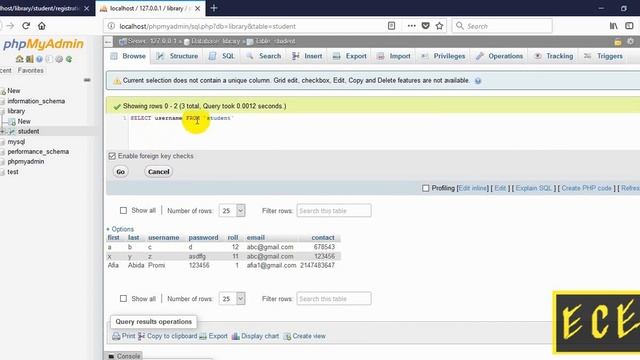Select the test database in tree
Image resolution: width=640 pixels, height=360 pixels.
(13, 172)
